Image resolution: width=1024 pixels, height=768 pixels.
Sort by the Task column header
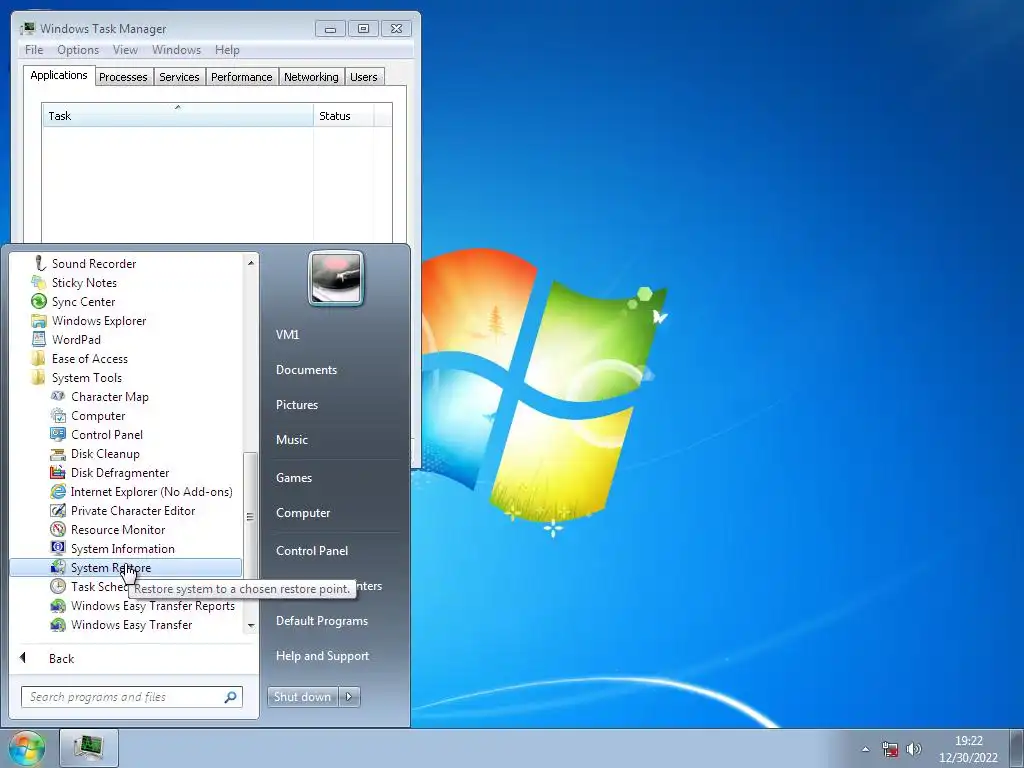[178, 116]
